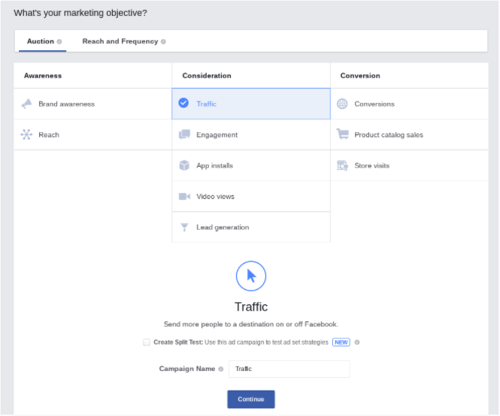Click the Product catalog sales cart icon
Image resolution: width=500 pixels, height=416 pixels.
342,134
